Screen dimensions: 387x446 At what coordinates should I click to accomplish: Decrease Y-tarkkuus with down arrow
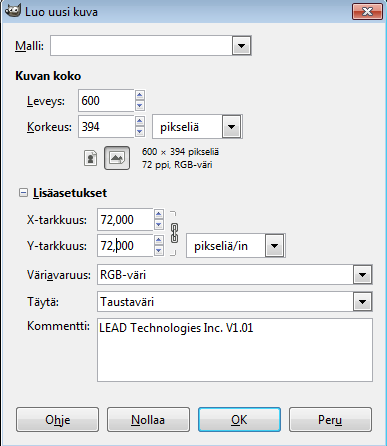point(159,251)
